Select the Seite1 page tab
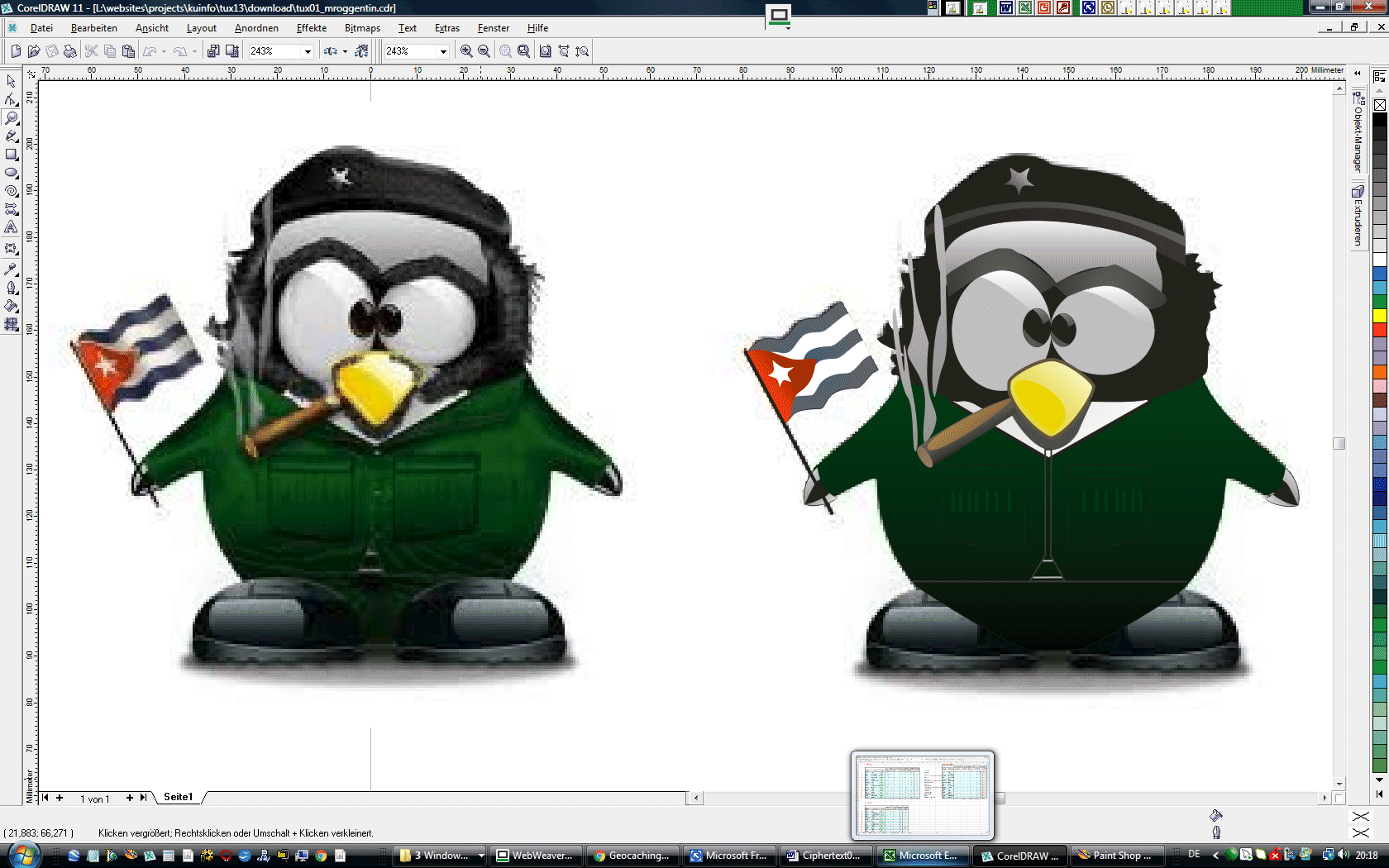 pos(178,797)
